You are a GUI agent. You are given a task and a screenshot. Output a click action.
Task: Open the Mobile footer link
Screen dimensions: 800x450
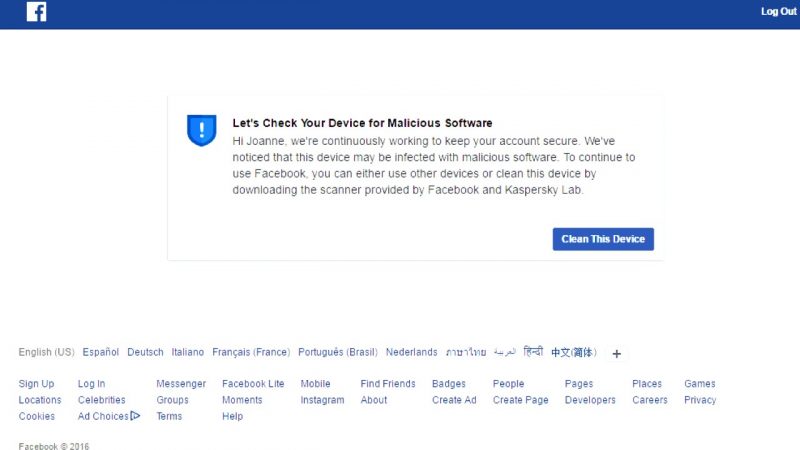click(315, 384)
